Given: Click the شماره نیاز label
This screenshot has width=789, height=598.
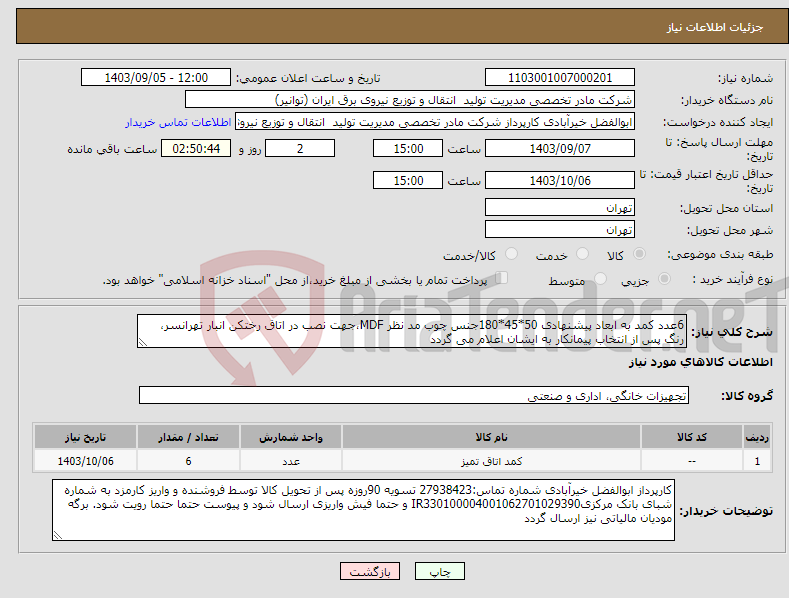Looking at the screenshot, I should 745,79.
